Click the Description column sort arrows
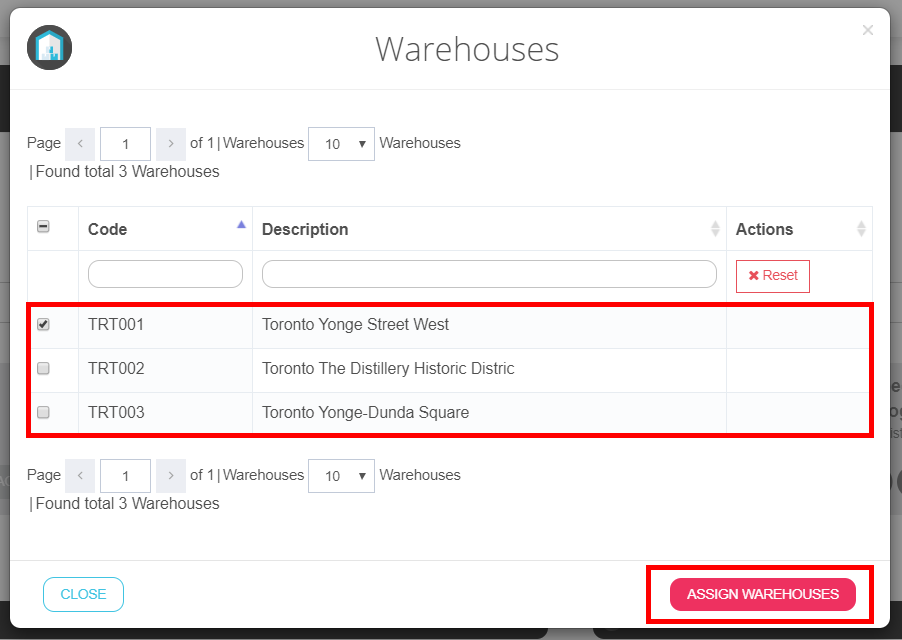 [x=715, y=229]
